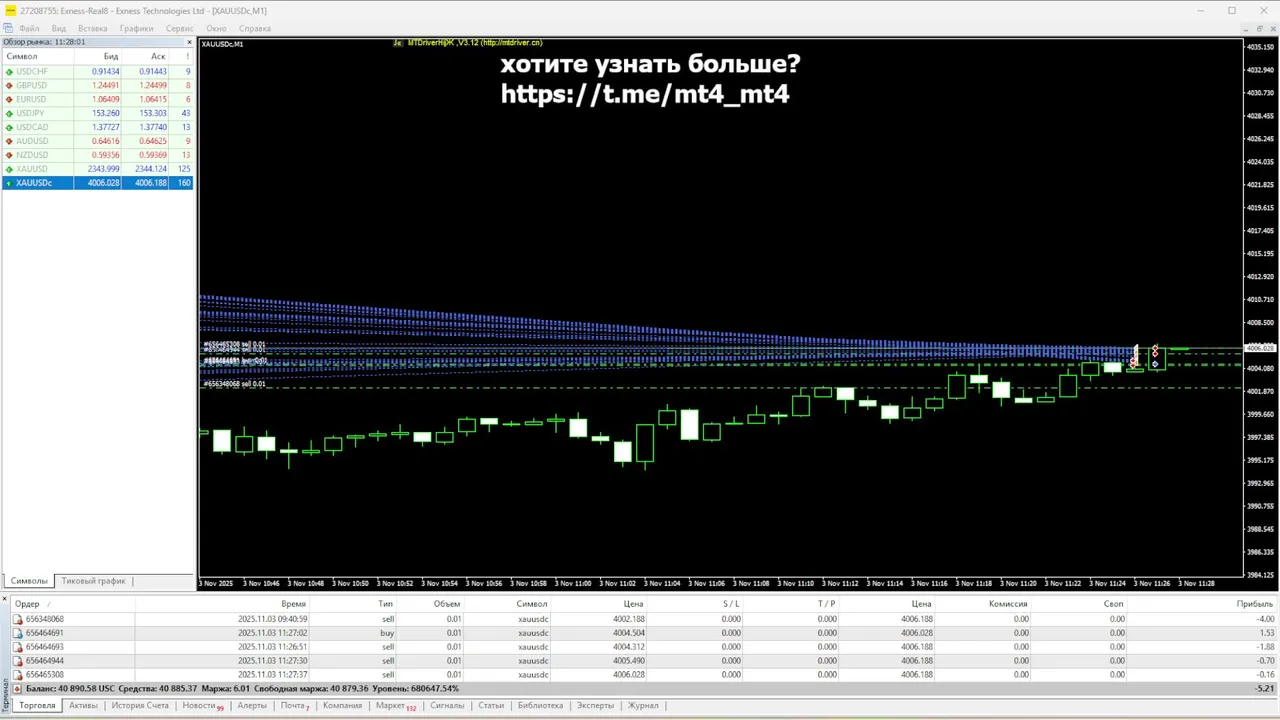The image size is (1280, 720).
Task: Click the NZDUSD direction arrow icon
Action: coord(10,156)
